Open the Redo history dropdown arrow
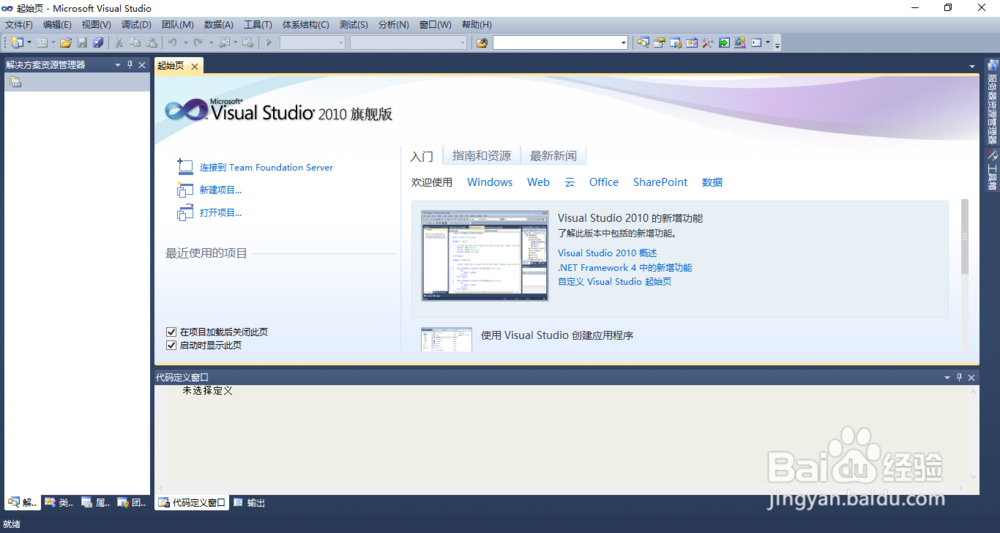The height and width of the screenshot is (533, 1000). click(x=211, y=43)
